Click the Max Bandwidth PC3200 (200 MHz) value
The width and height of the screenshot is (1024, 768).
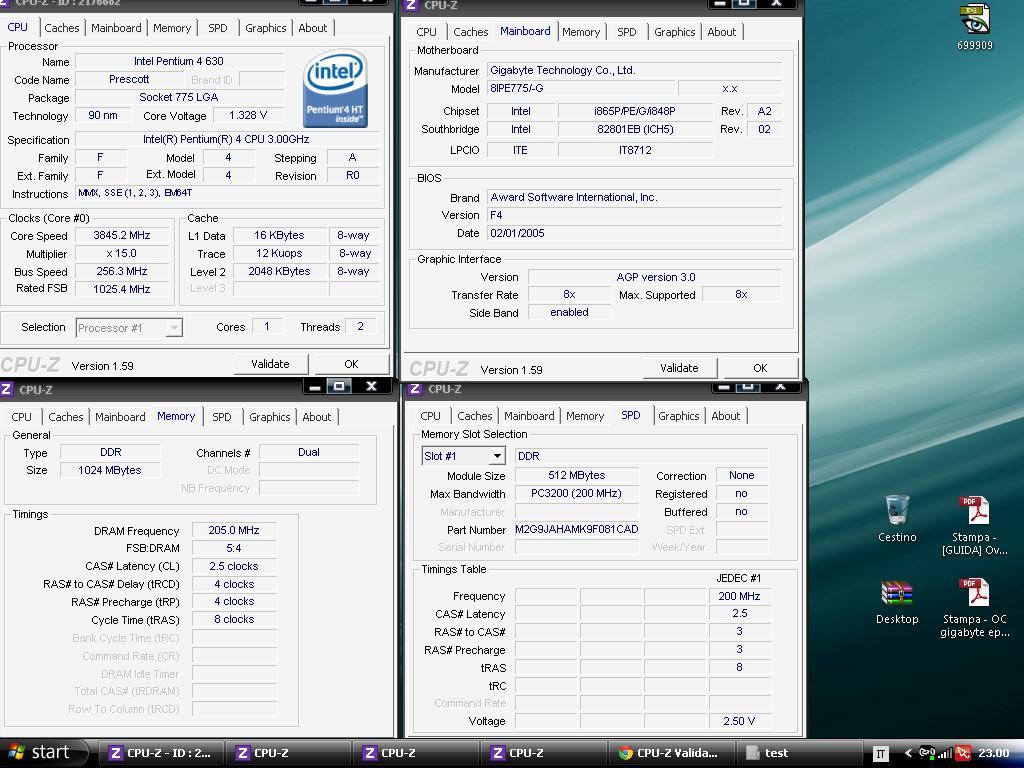[576, 493]
